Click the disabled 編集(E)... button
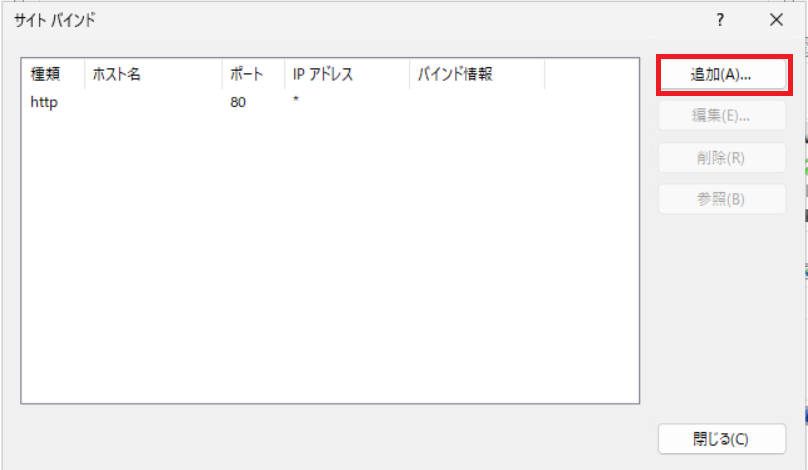 tap(722, 115)
